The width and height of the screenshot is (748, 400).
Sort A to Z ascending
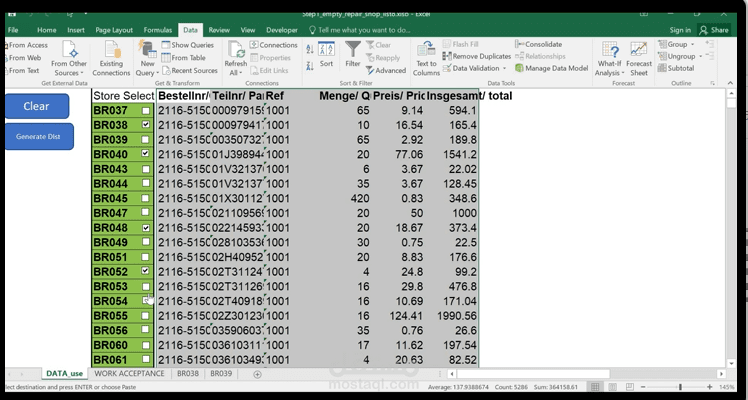[x=310, y=49]
